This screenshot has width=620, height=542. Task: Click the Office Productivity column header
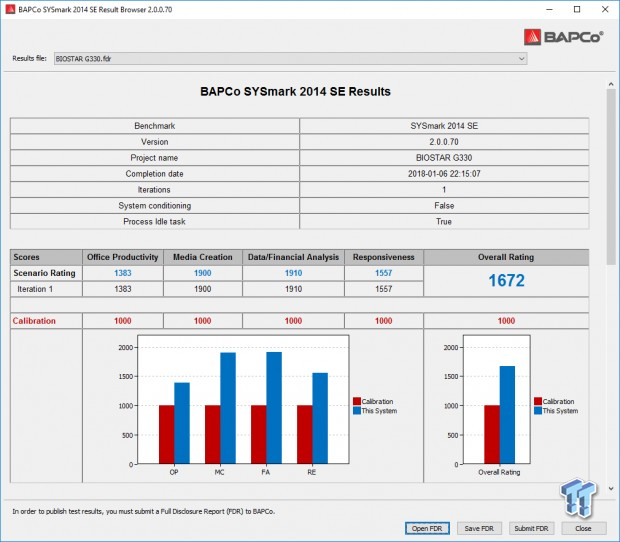(x=123, y=257)
